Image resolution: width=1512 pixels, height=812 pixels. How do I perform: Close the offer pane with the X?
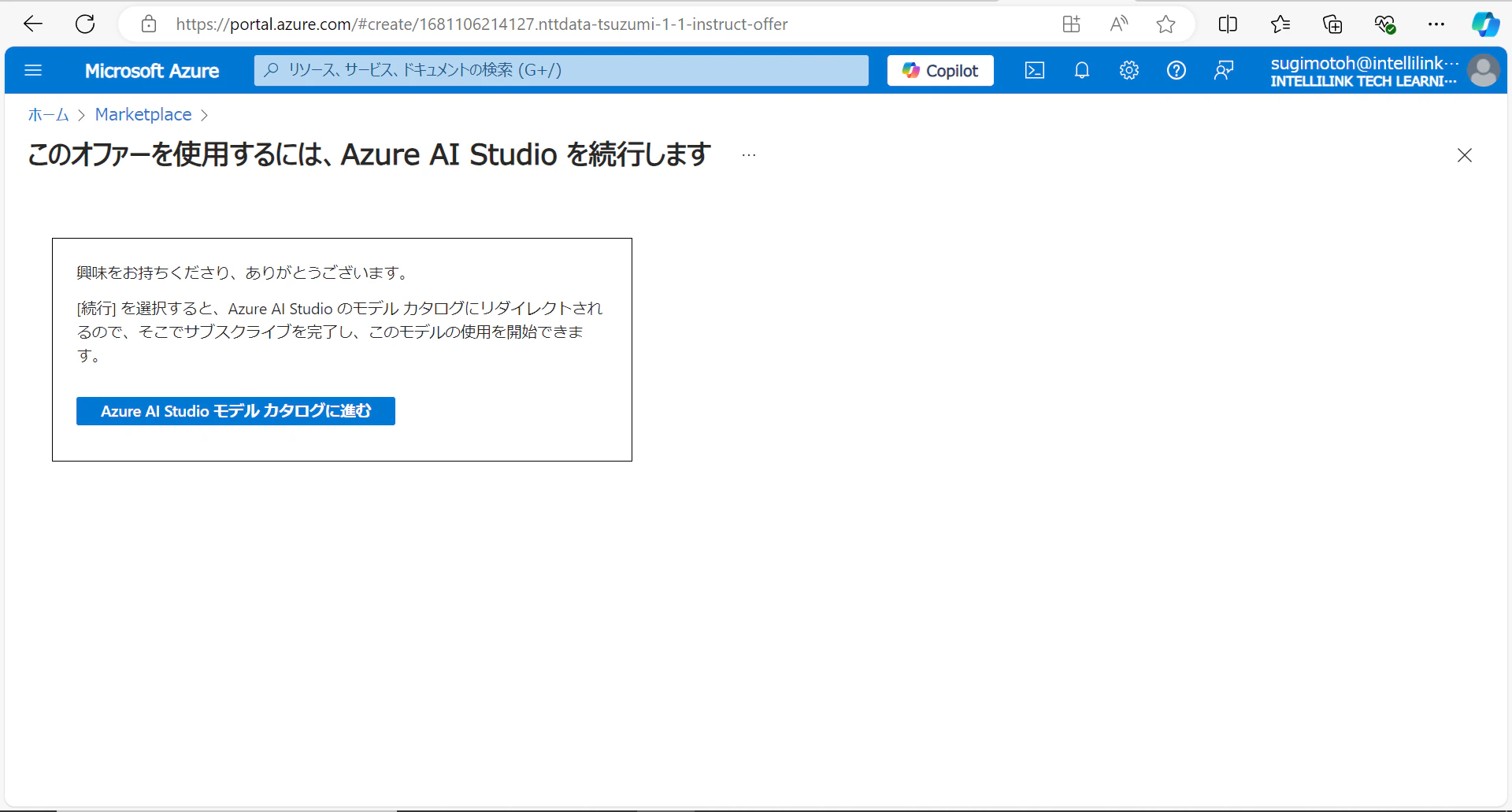point(1465,155)
